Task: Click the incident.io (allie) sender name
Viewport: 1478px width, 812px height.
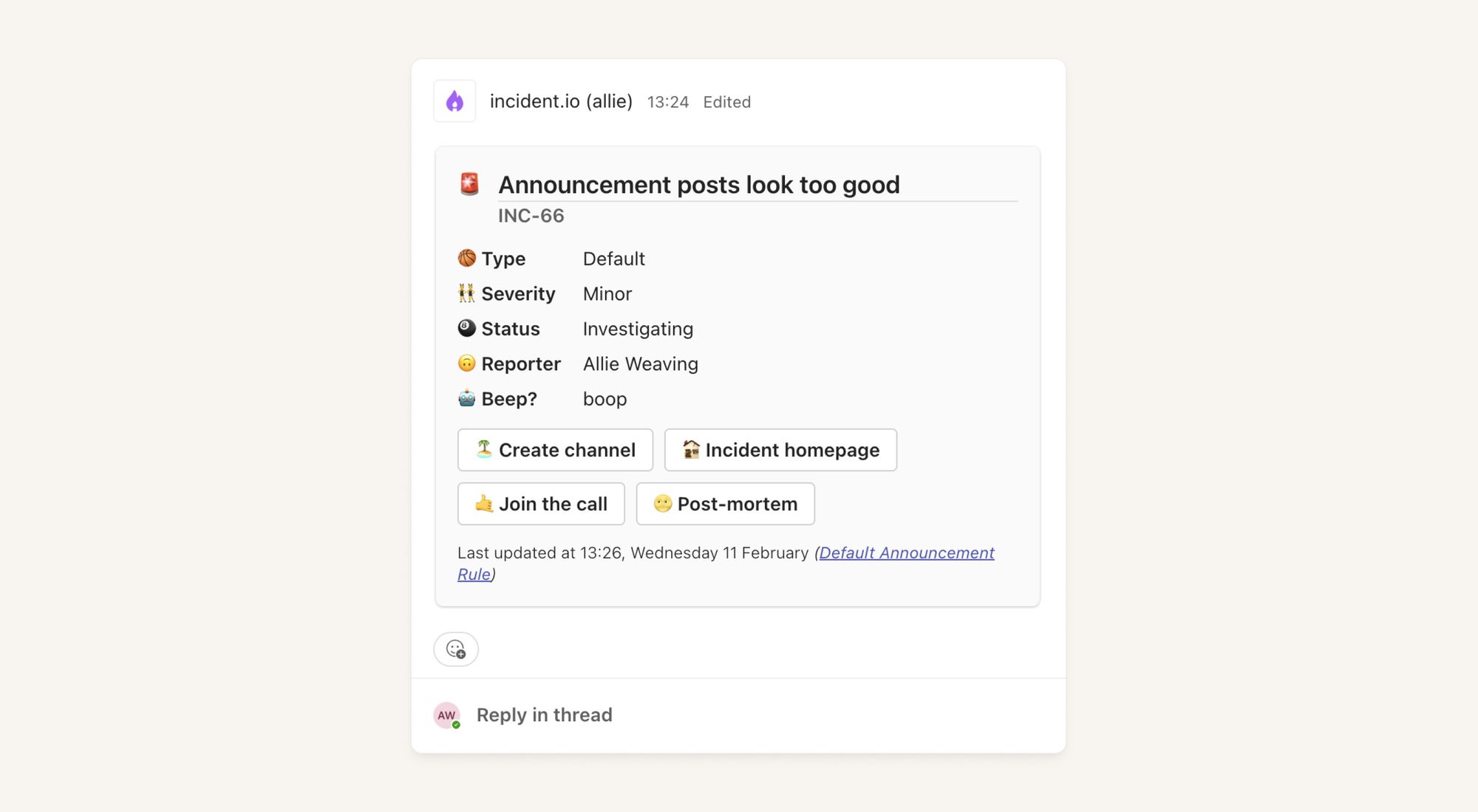Action: click(x=561, y=101)
